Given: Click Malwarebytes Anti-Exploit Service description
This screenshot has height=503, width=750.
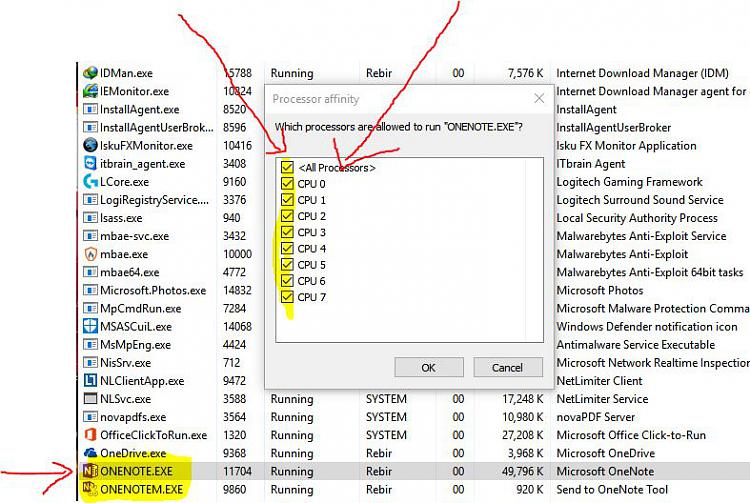Looking at the screenshot, I should [x=641, y=236].
